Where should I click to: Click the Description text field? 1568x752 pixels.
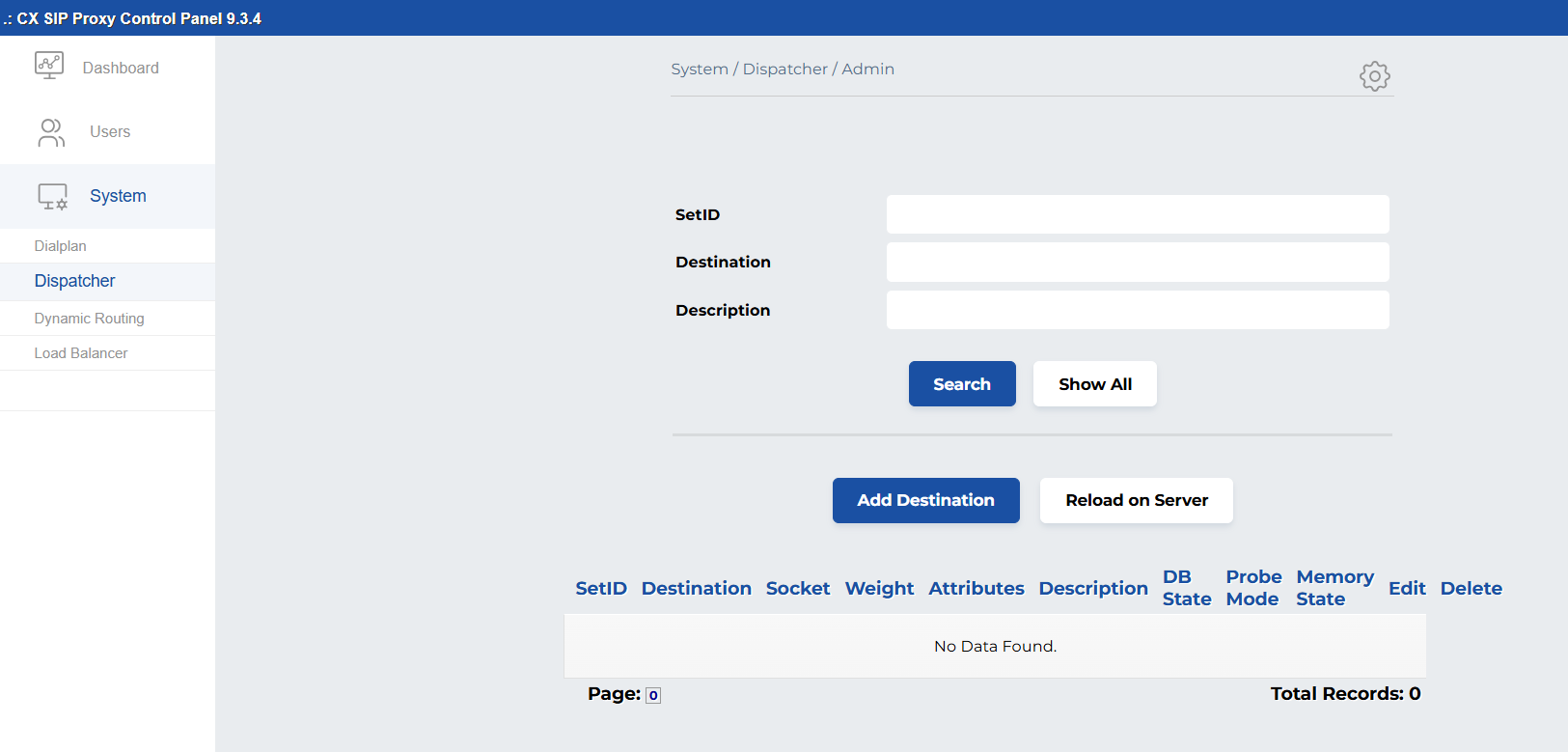coord(1137,310)
